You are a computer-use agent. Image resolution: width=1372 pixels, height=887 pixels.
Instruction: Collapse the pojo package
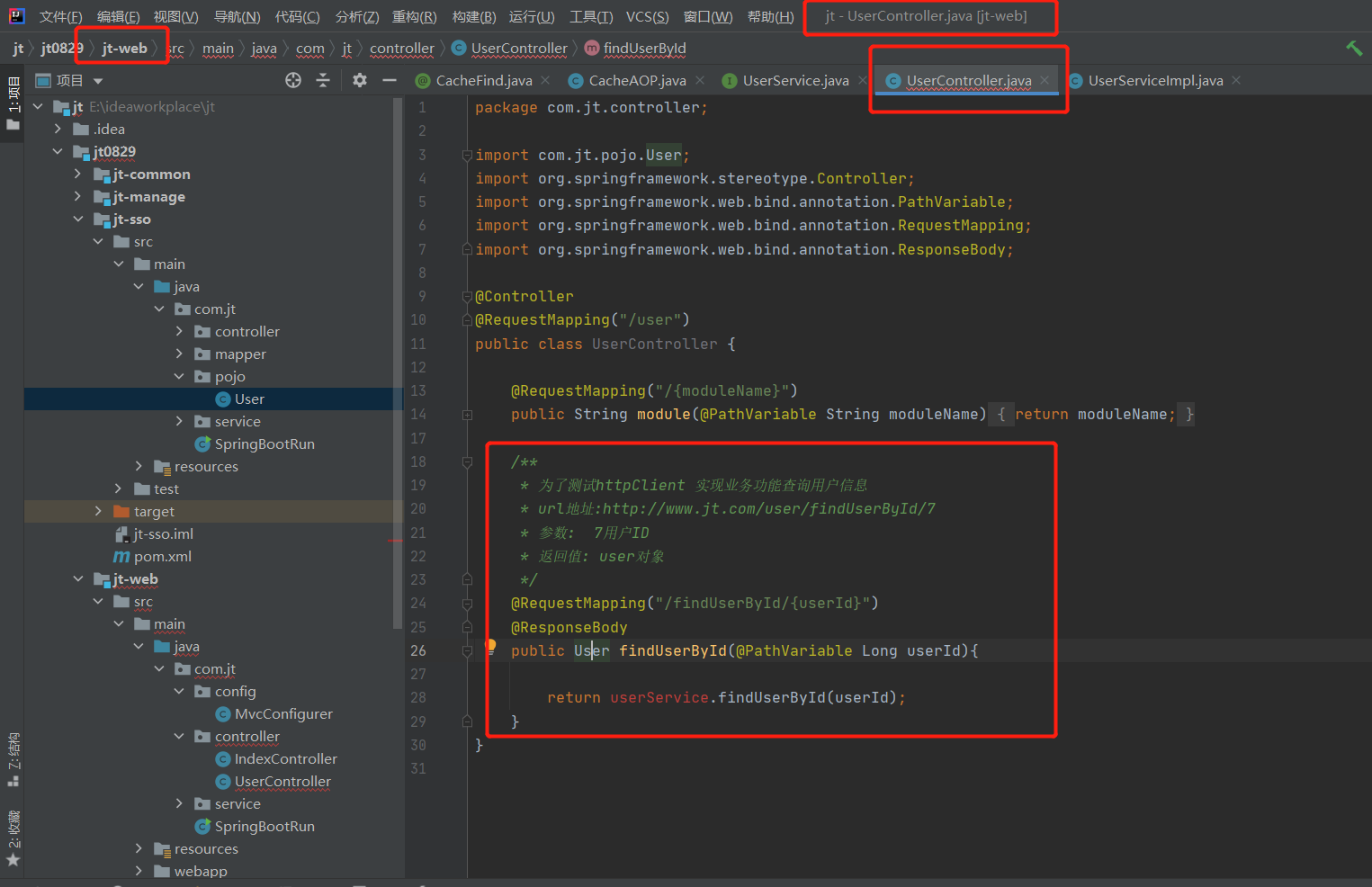pos(179,376)
